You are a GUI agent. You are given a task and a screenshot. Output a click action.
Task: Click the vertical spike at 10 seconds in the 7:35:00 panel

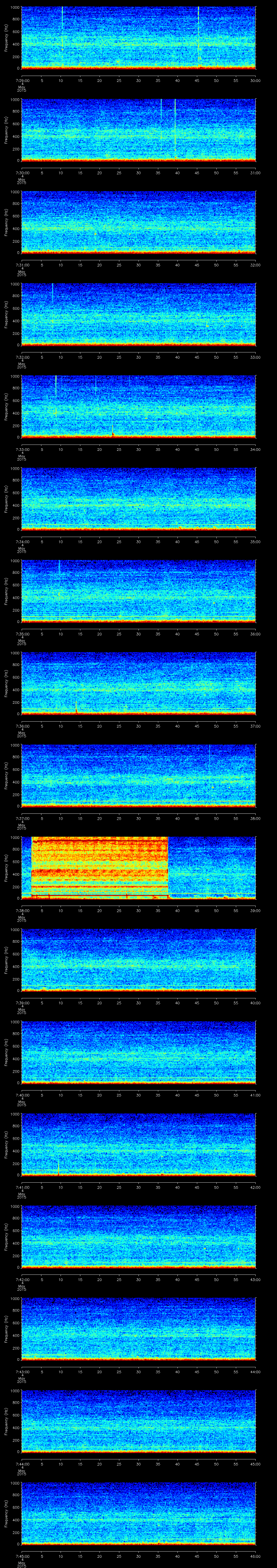(59, 566)
